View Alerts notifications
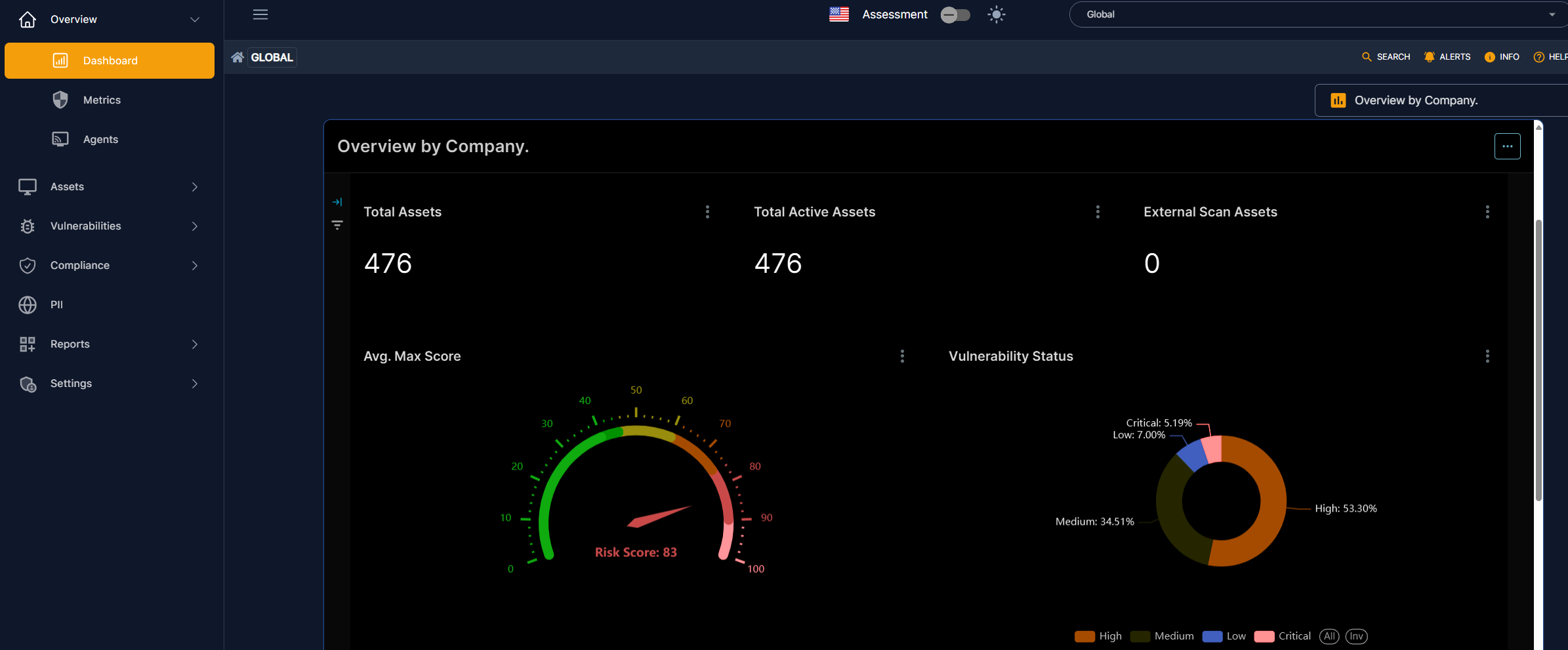Image resolution: width=1568 pixels, height=650 pixels. (1447, 56)
